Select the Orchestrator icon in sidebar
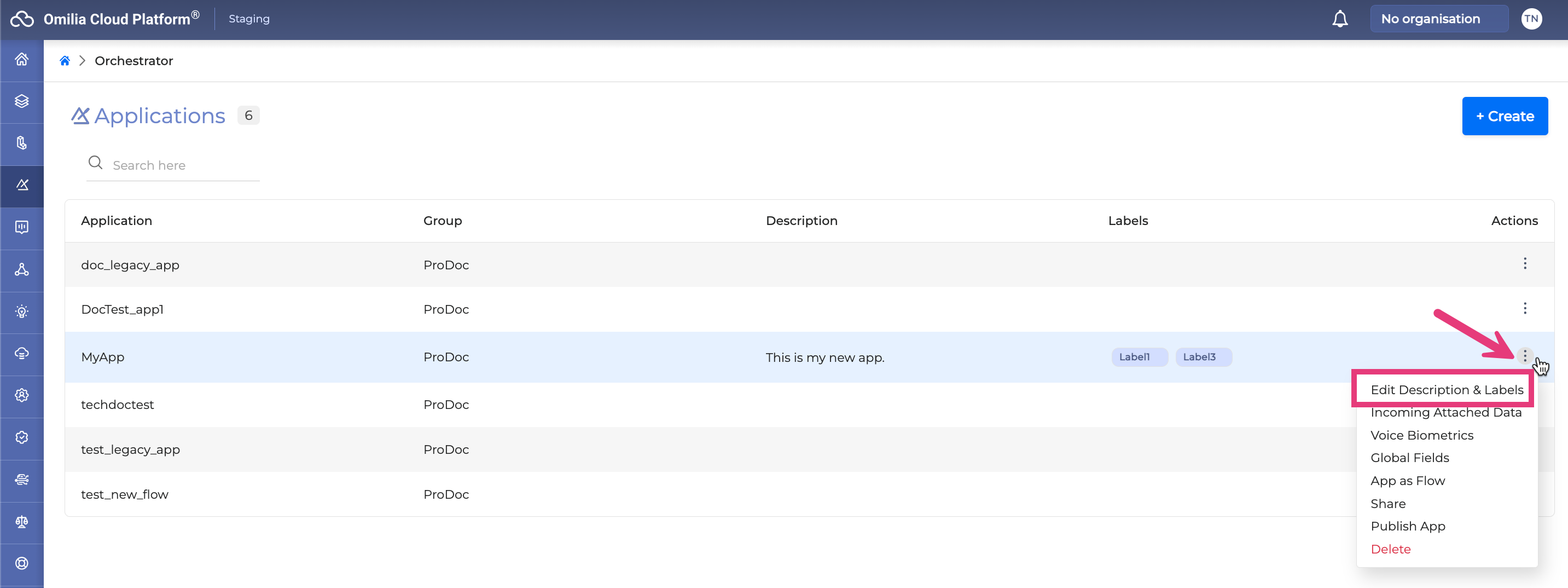1568x588 pixels. click(x=22, y=185)
